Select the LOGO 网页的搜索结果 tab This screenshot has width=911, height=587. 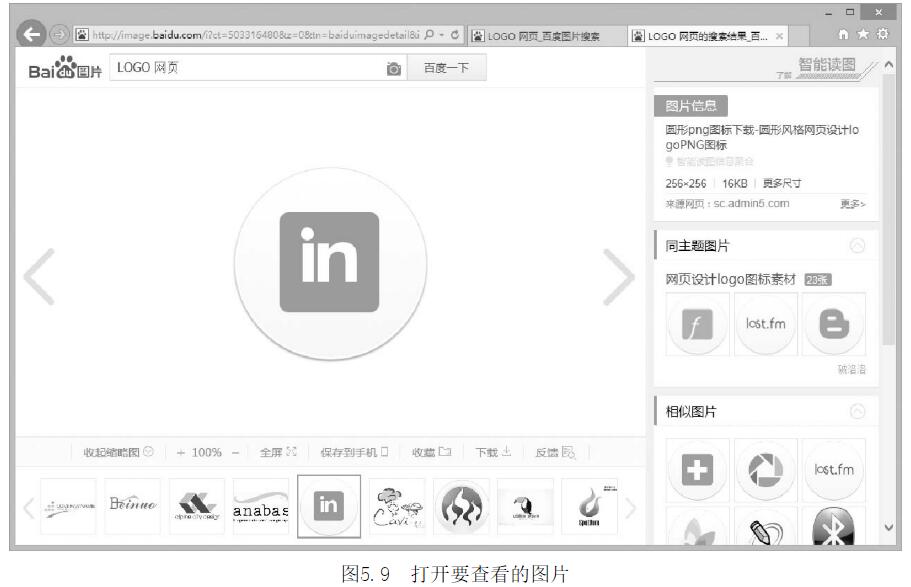(x=707, y=36)
